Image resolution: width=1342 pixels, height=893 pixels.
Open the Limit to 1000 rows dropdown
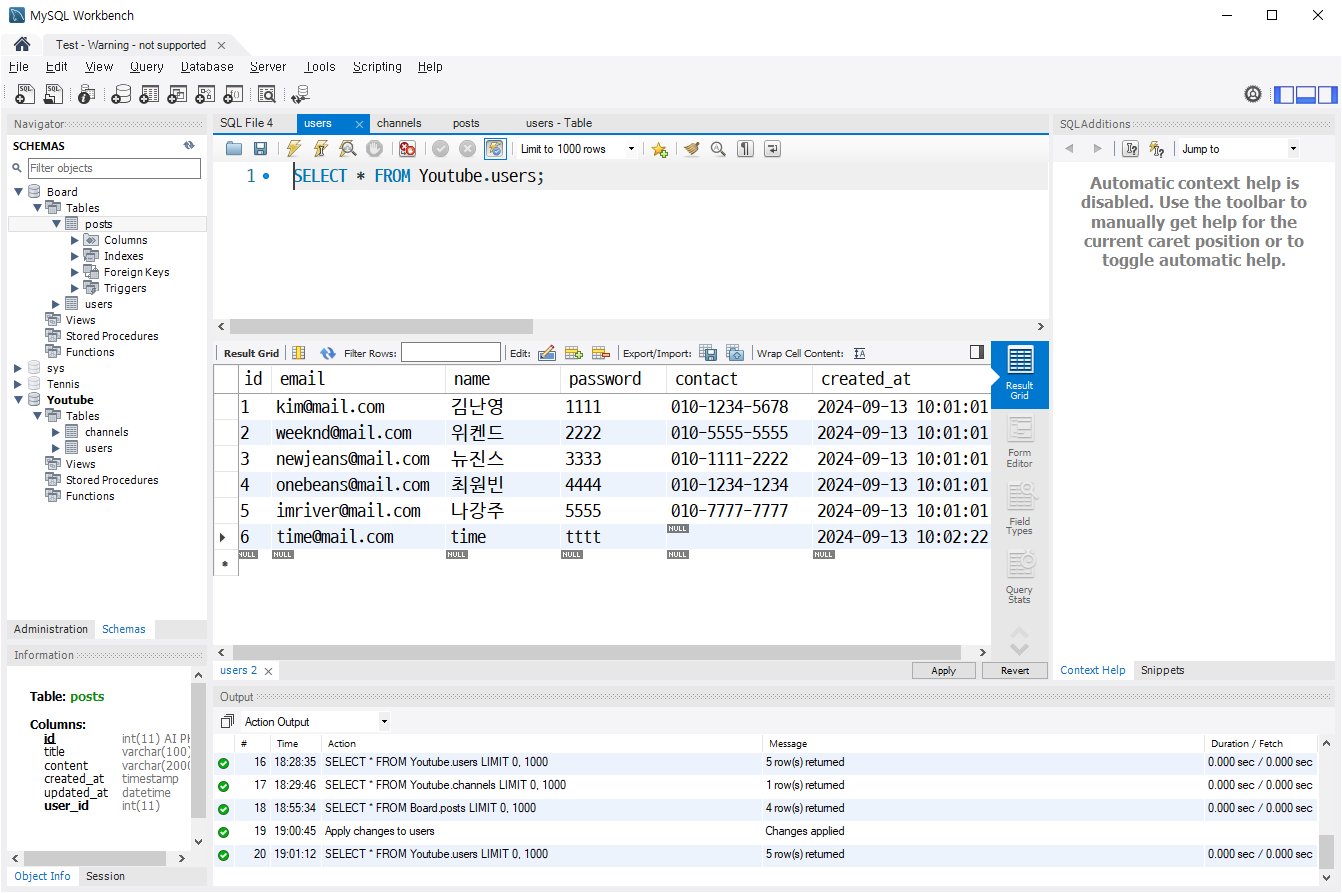pyautogui.click(x=631, y=149)
